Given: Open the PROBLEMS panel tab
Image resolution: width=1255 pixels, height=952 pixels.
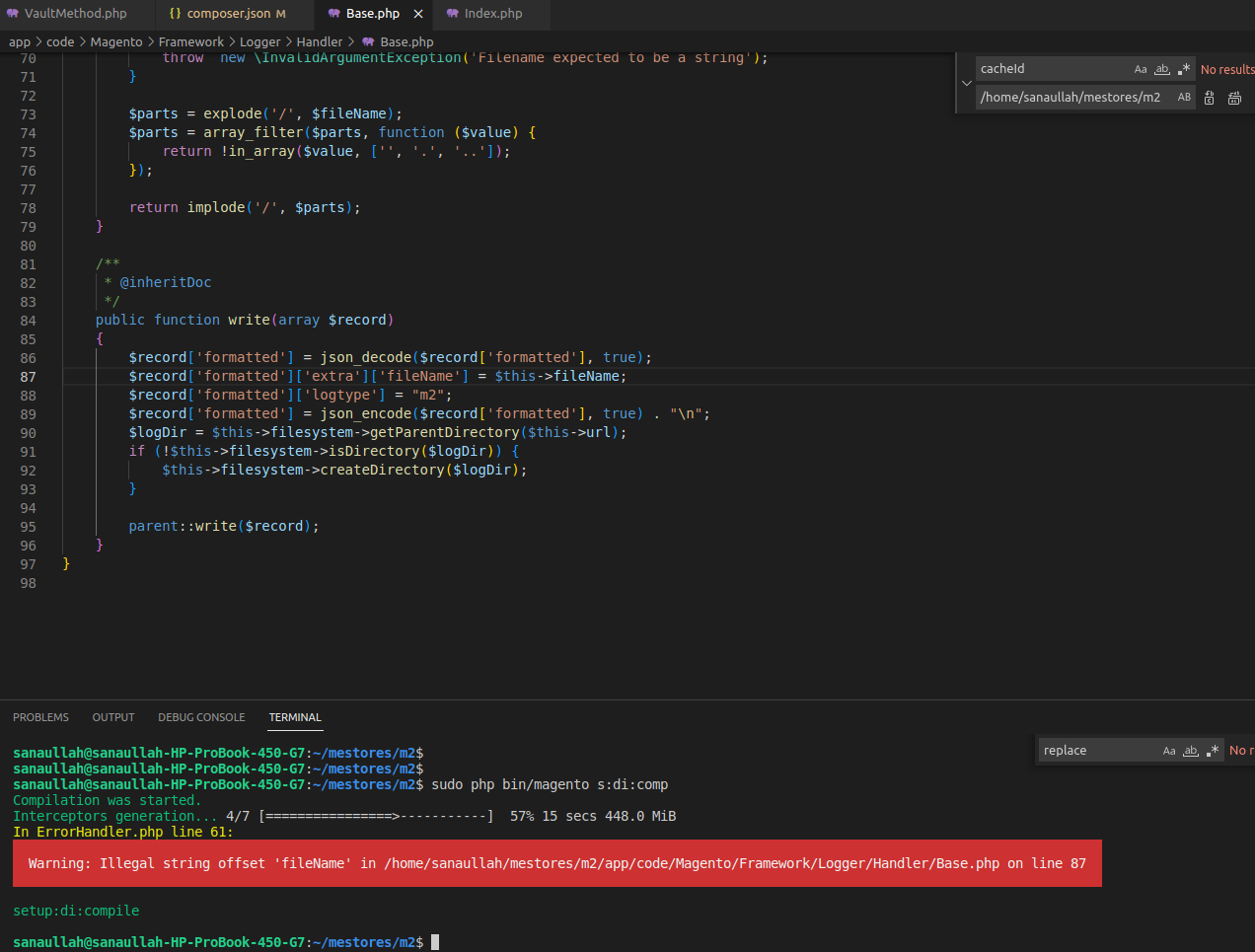Looking at the screenshot, I should coord(40,717).
